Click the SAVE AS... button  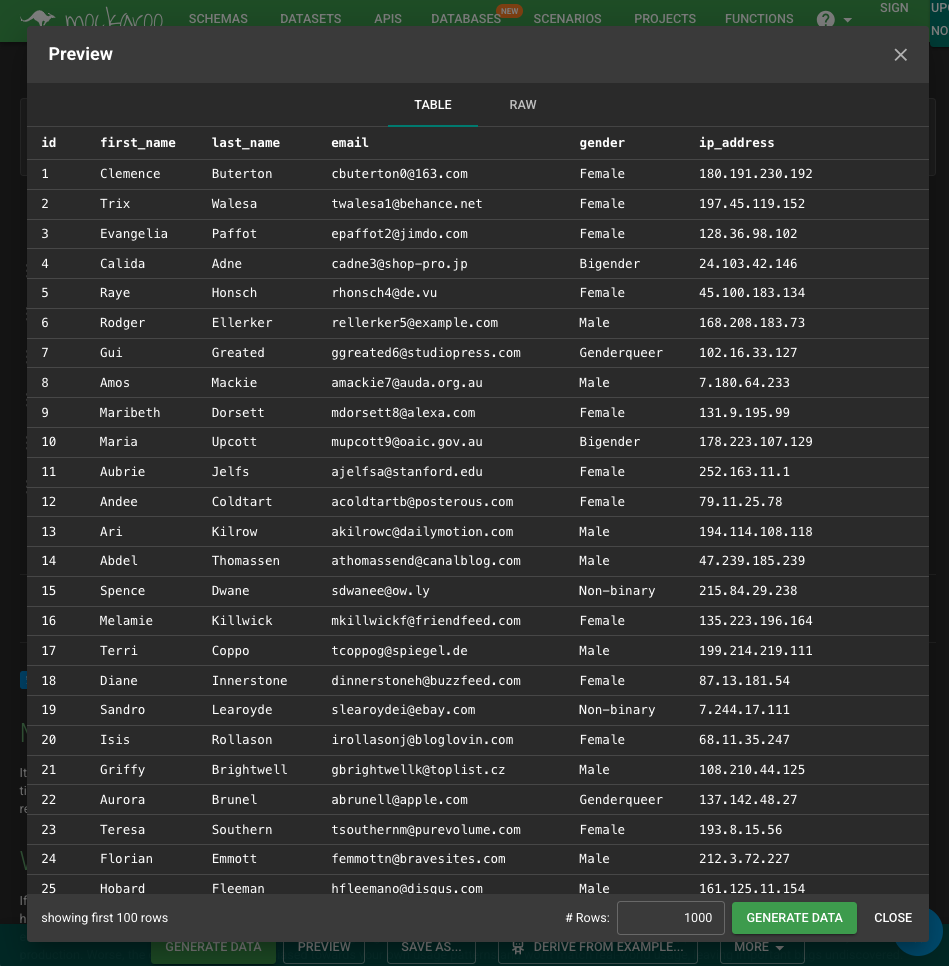pos(431,947)
